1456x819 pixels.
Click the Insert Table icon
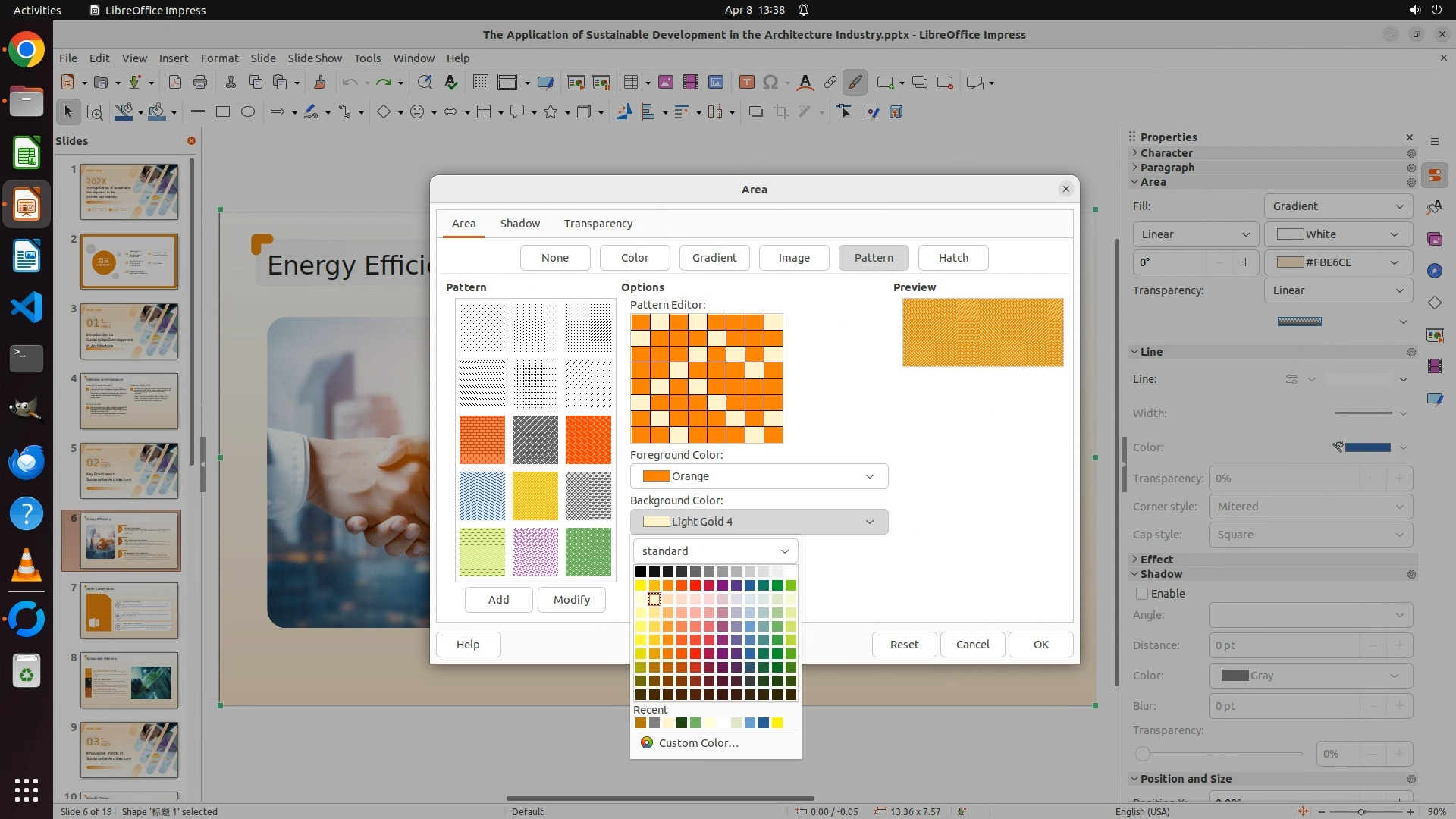tap(630, 83)
